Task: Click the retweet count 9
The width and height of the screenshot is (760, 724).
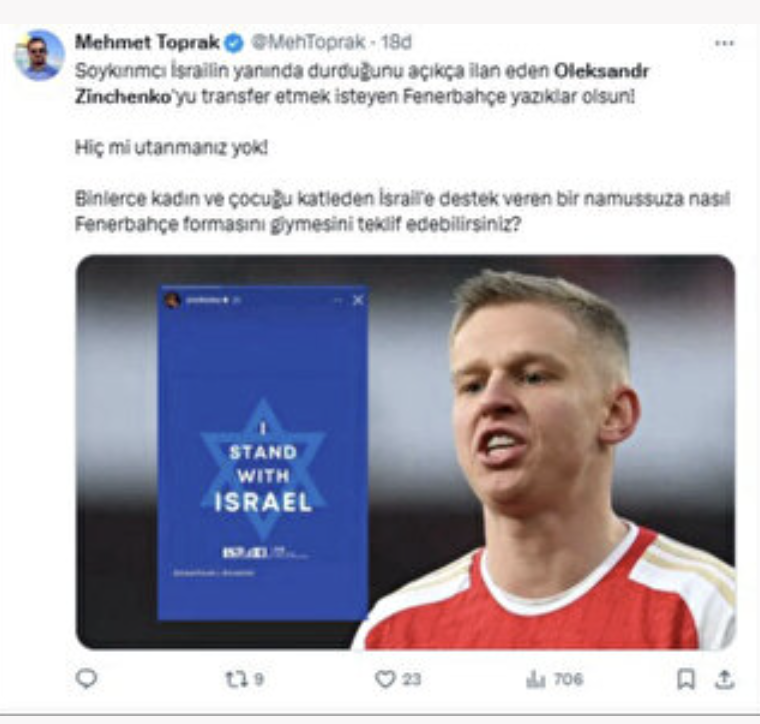Action: point(259,679)
